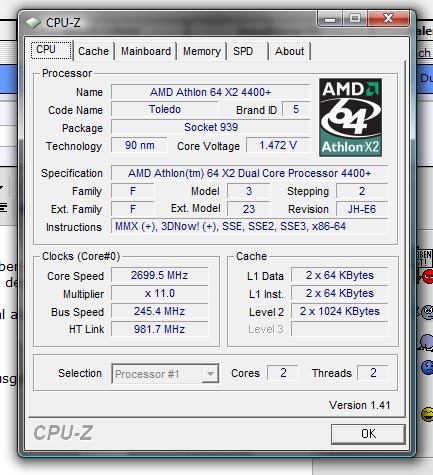
Task: Click the 90 nm technology value
Action: click(x=139, y=145)
